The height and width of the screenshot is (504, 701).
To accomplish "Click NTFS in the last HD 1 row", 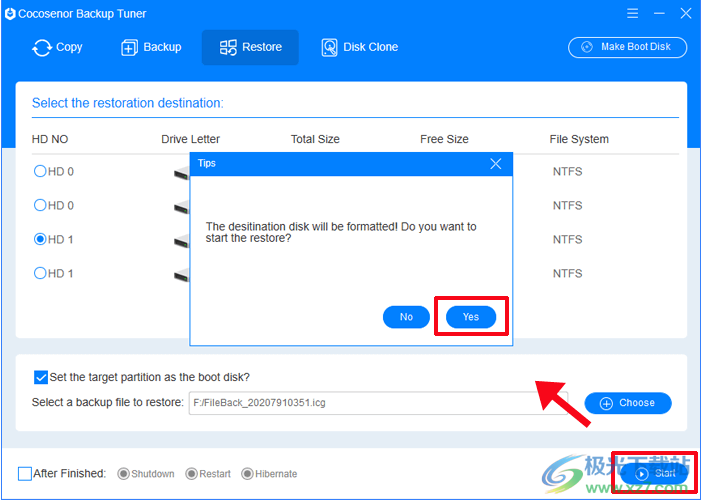I will point(567,274).
